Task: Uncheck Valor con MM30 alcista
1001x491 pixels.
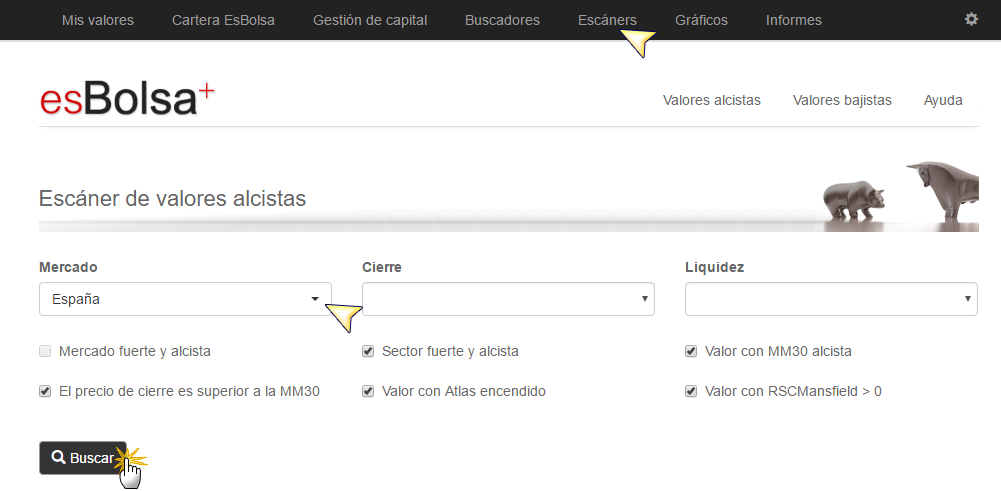Action: [691, 351]
